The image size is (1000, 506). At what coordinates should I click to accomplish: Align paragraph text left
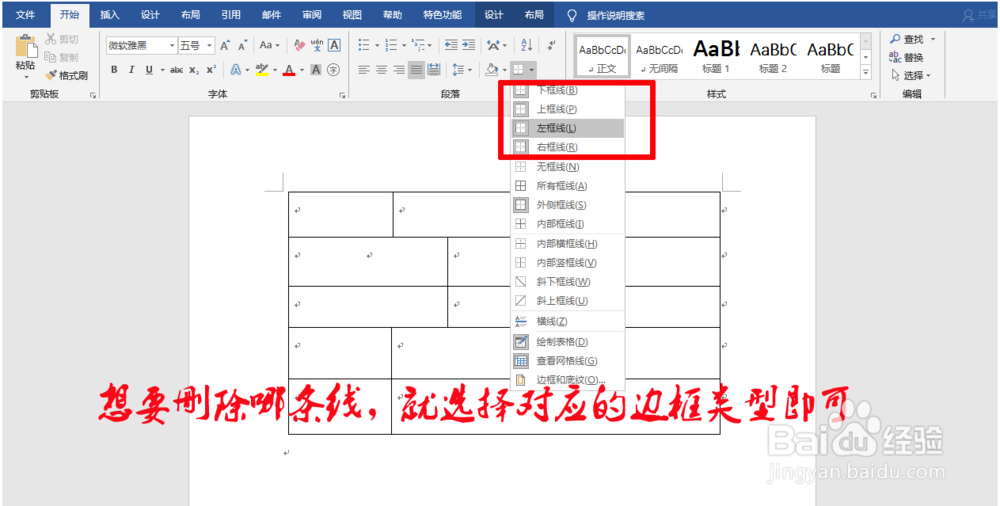364,70
